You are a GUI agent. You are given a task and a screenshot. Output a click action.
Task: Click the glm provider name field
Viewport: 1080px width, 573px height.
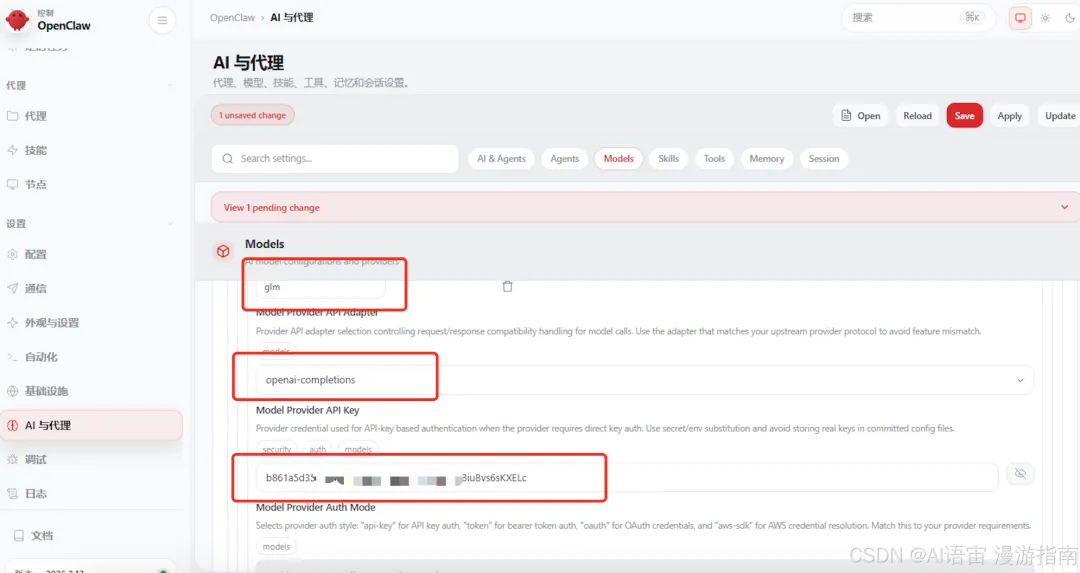[x=321, y=287]
